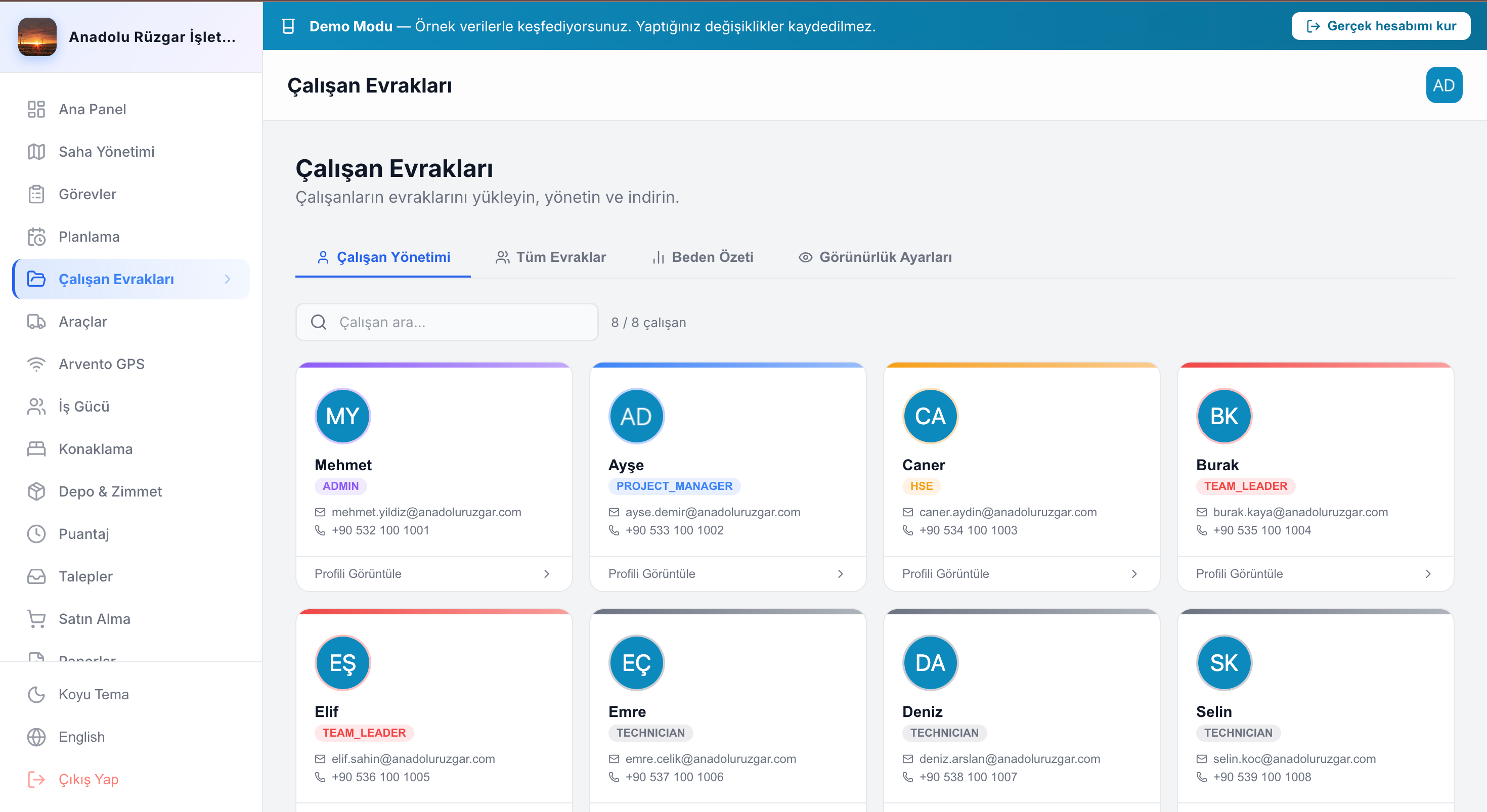Screen dimensions: 1487x812
Task: Click Elif's EŞ avatar
Action: click(343, 662)
